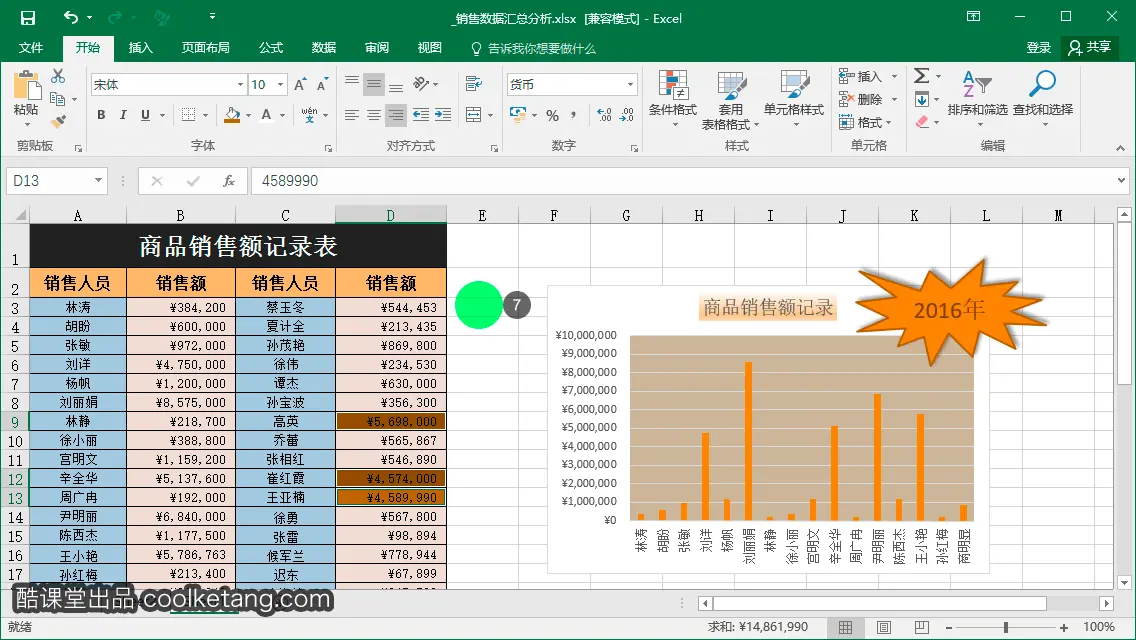Decrease font size with the smaller A icon
Screen dimensions: 1136x640
pyautogui.click(x=322, y=84)
